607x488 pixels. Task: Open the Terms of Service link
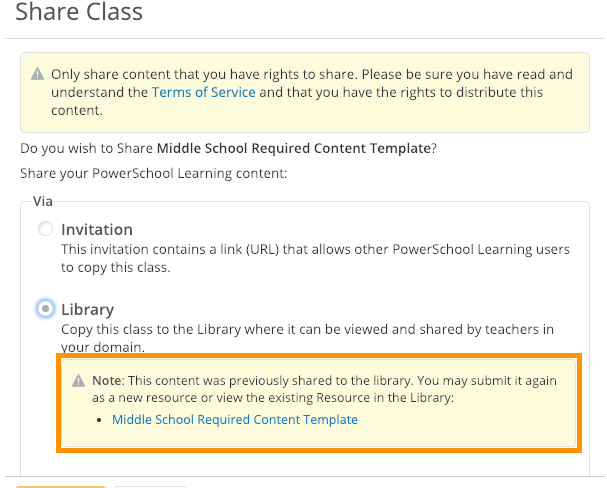coord(203,92)
